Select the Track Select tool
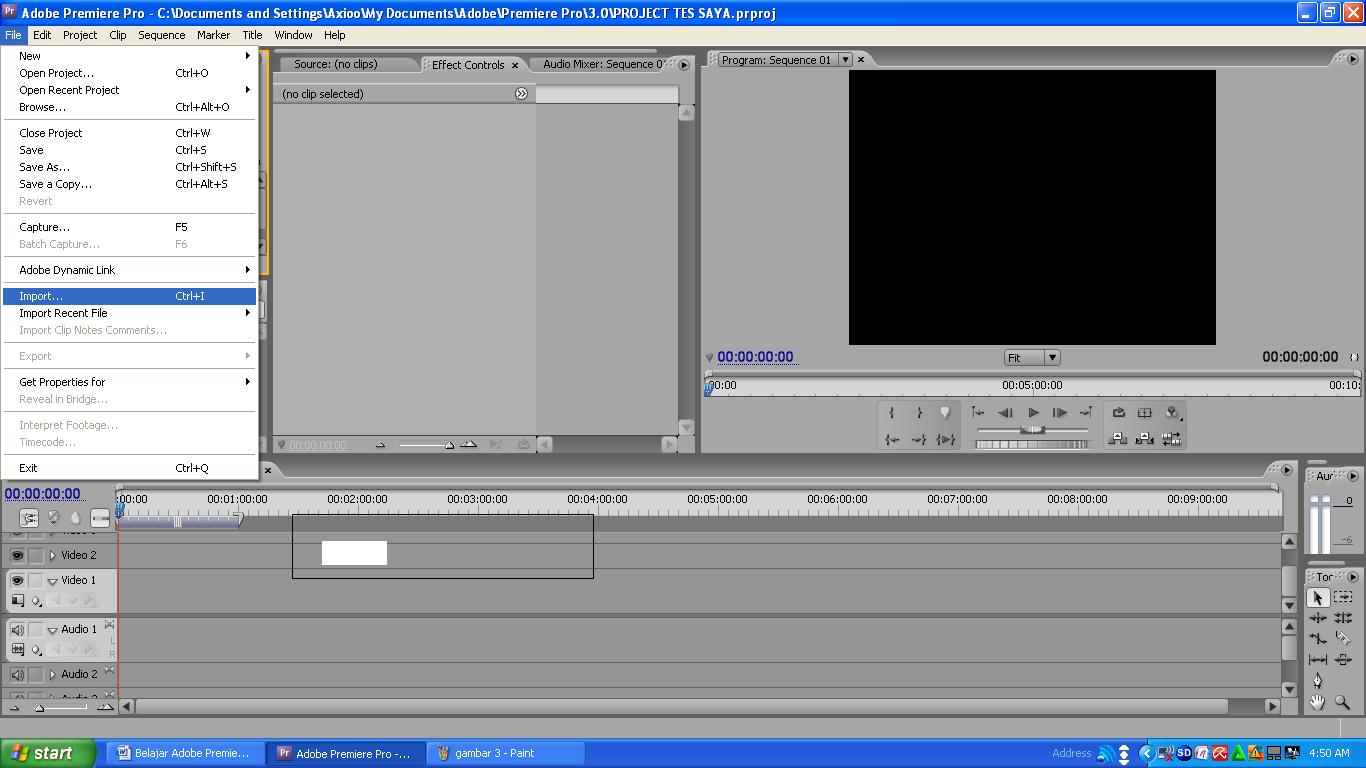Viewport: 1366px width, 768px height. coord(1343,597)
